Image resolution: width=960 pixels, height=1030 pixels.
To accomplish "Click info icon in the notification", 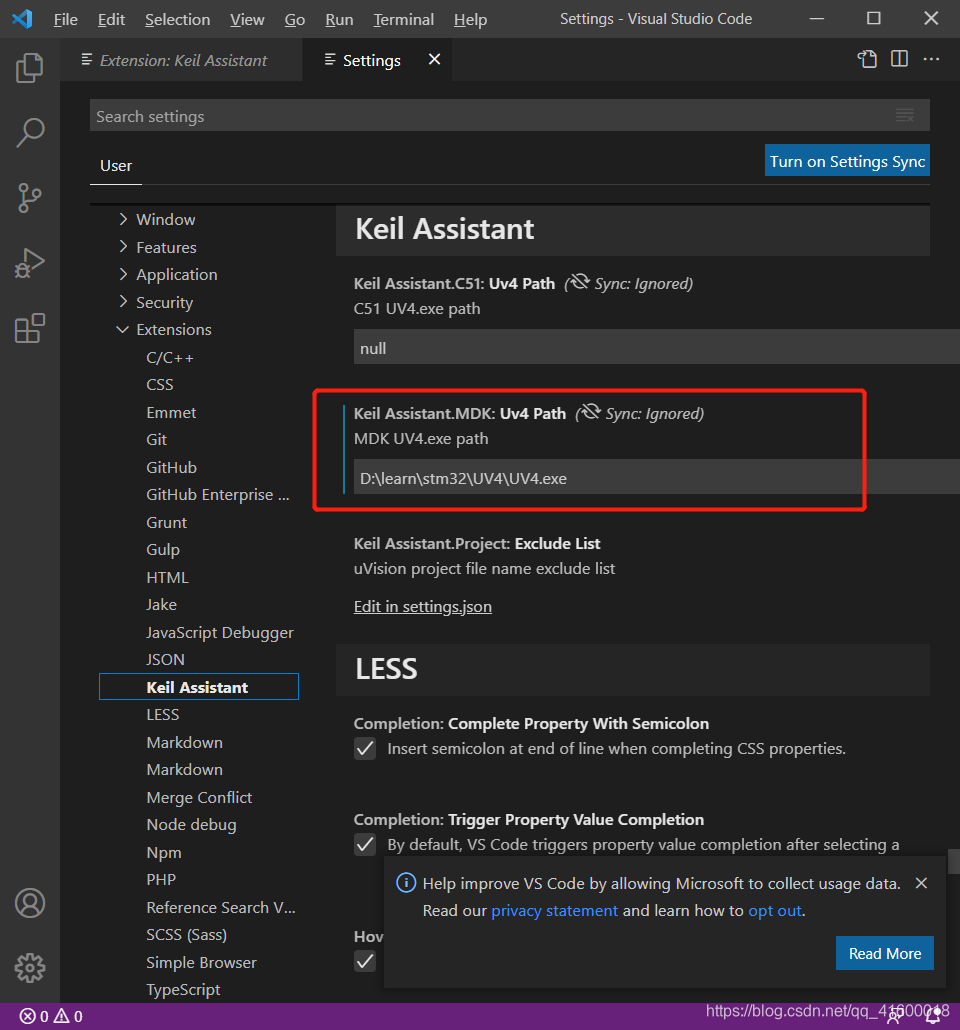I will pyautogui.click(x=406, y=883).
